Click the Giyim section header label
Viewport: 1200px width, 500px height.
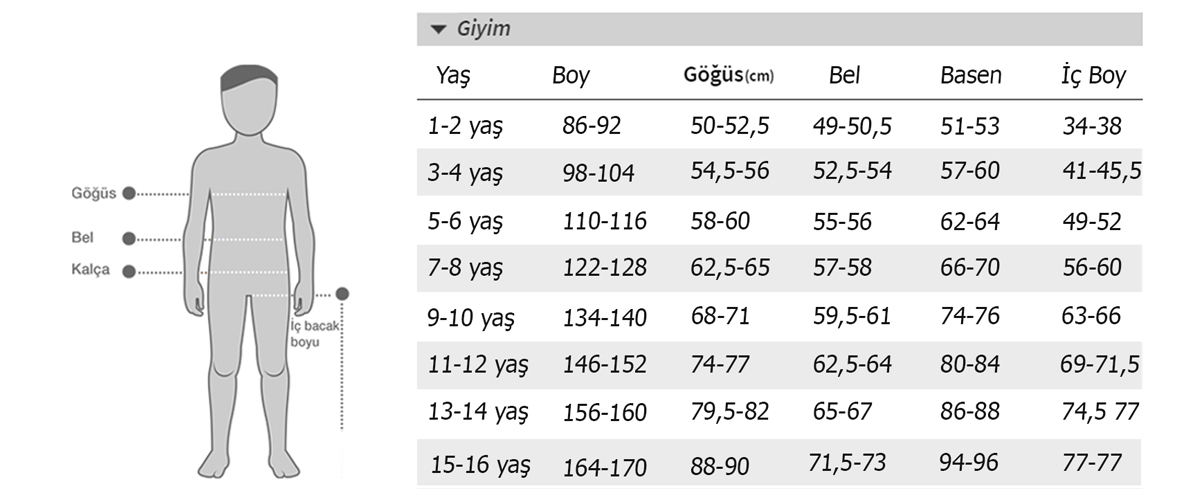coord(484,29)
